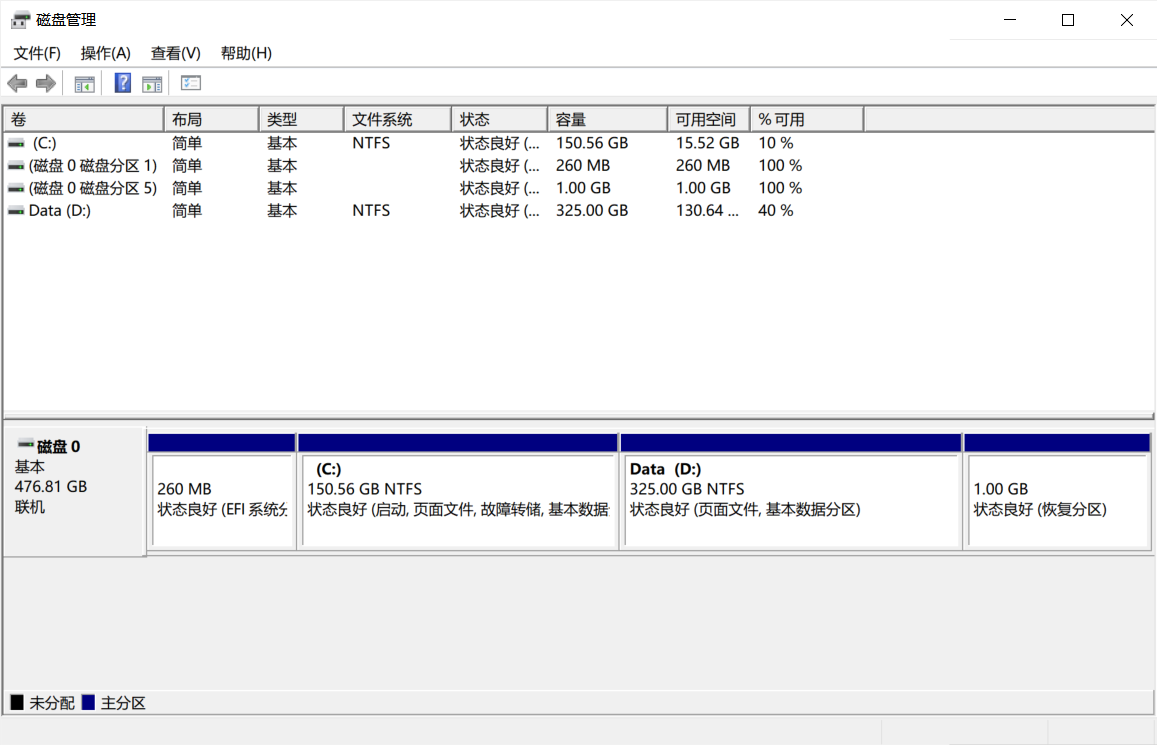This screenshot has height=745, width=1157.
Task: Open Help via the blue question mark icon
Action: tap(122, 83)
